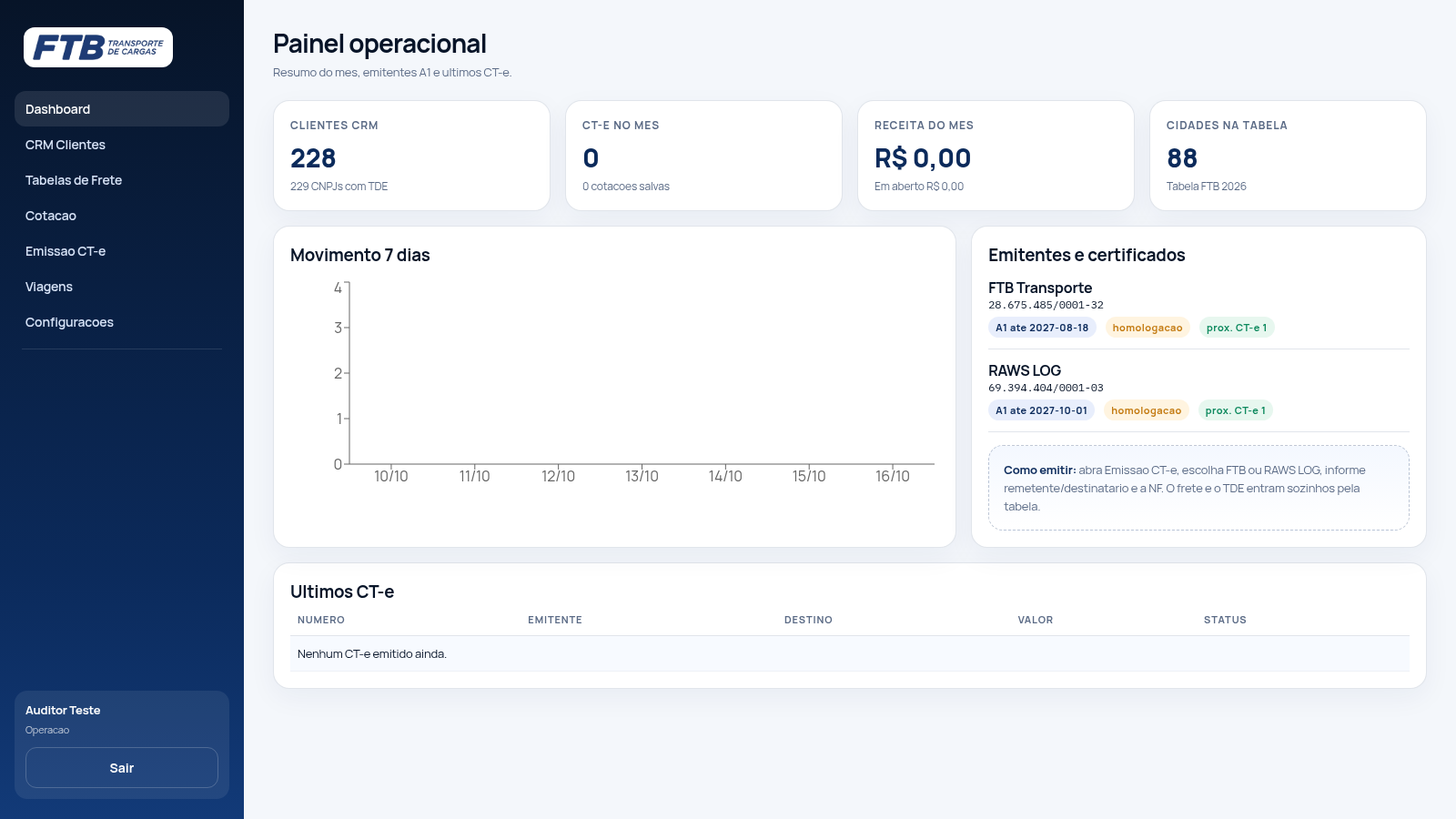
Task: Click the Clientes CRM card
Action: (411, 156)
